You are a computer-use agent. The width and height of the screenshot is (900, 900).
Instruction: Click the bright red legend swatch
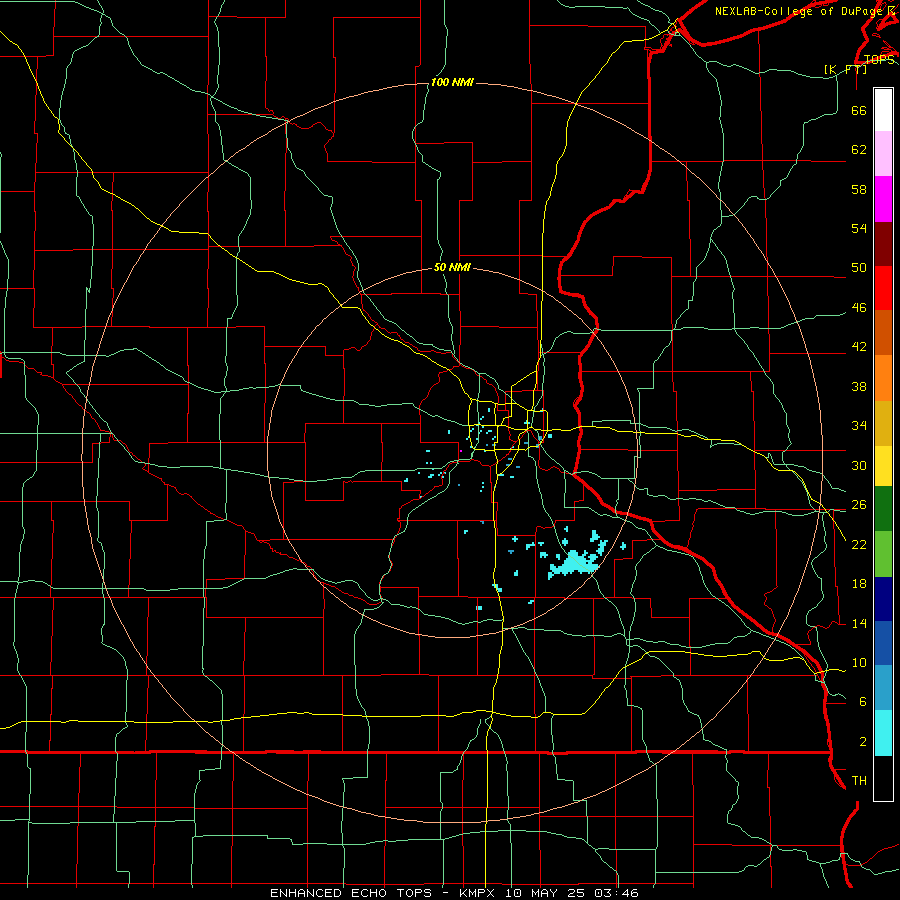pyautogui.click(x=883, y=288)
